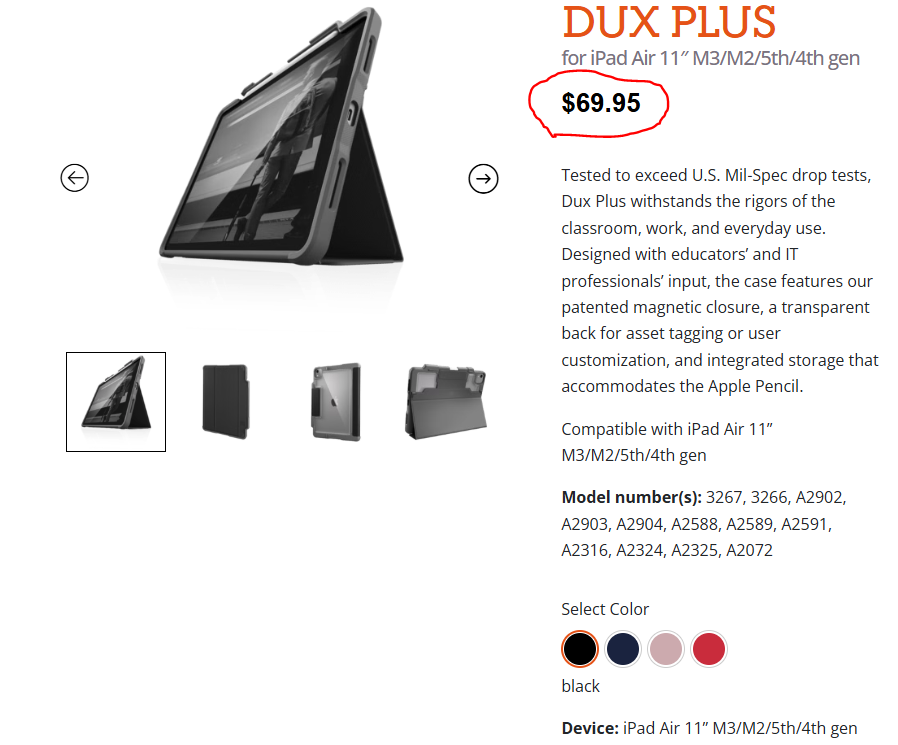This screenshot has height=745, width=898.
Task: Click the previous image arrow icon
Action: (74, 178)
